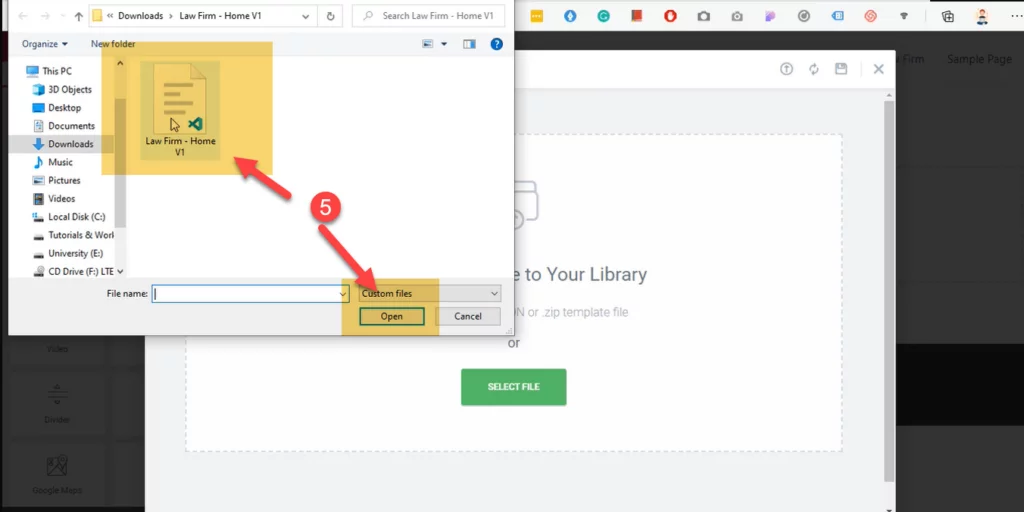Click the browser profile avatar icon

pos(982,16)
